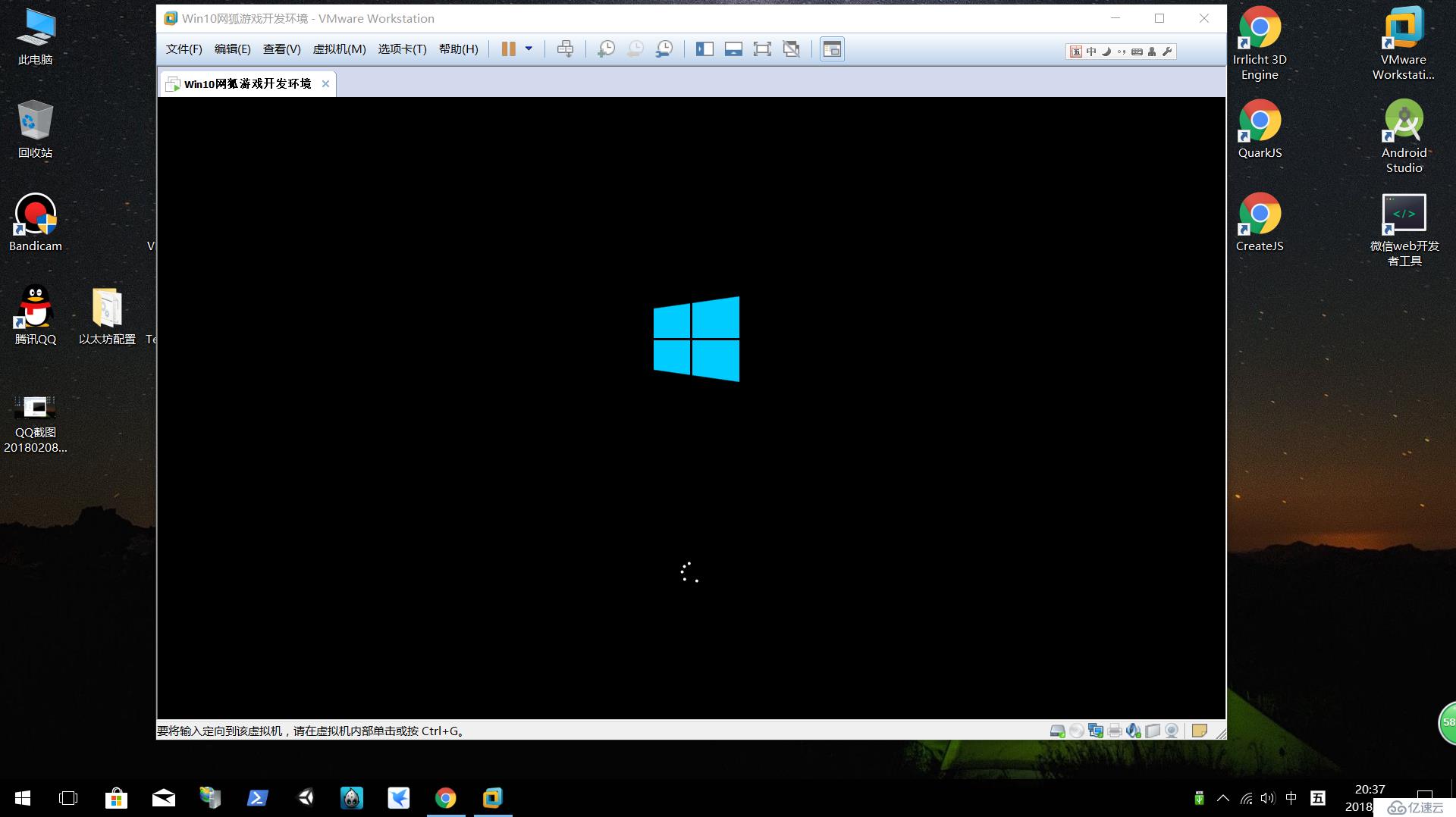Close the Win10网狐游戏开发环境 tab
This screenshot has width=1456, height=817.
click(325, 84)
